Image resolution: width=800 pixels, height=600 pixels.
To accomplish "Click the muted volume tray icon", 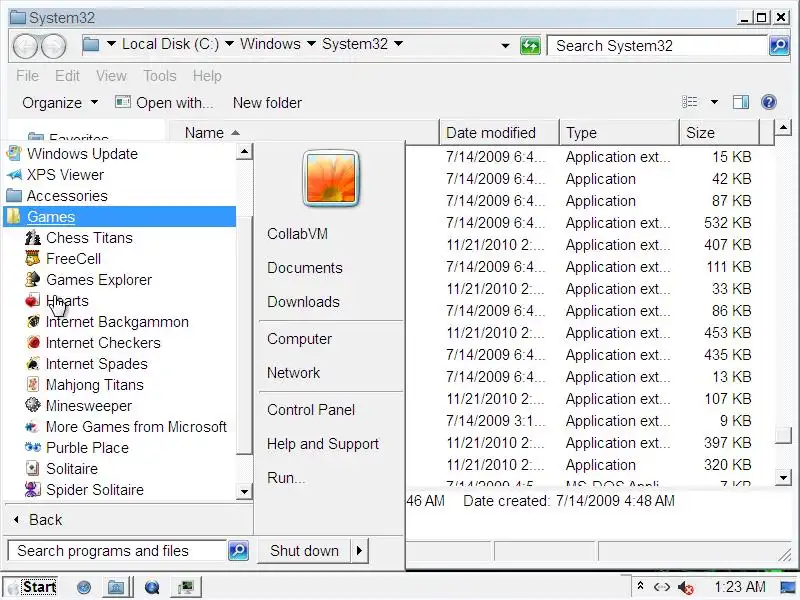I will click(686, 588).
